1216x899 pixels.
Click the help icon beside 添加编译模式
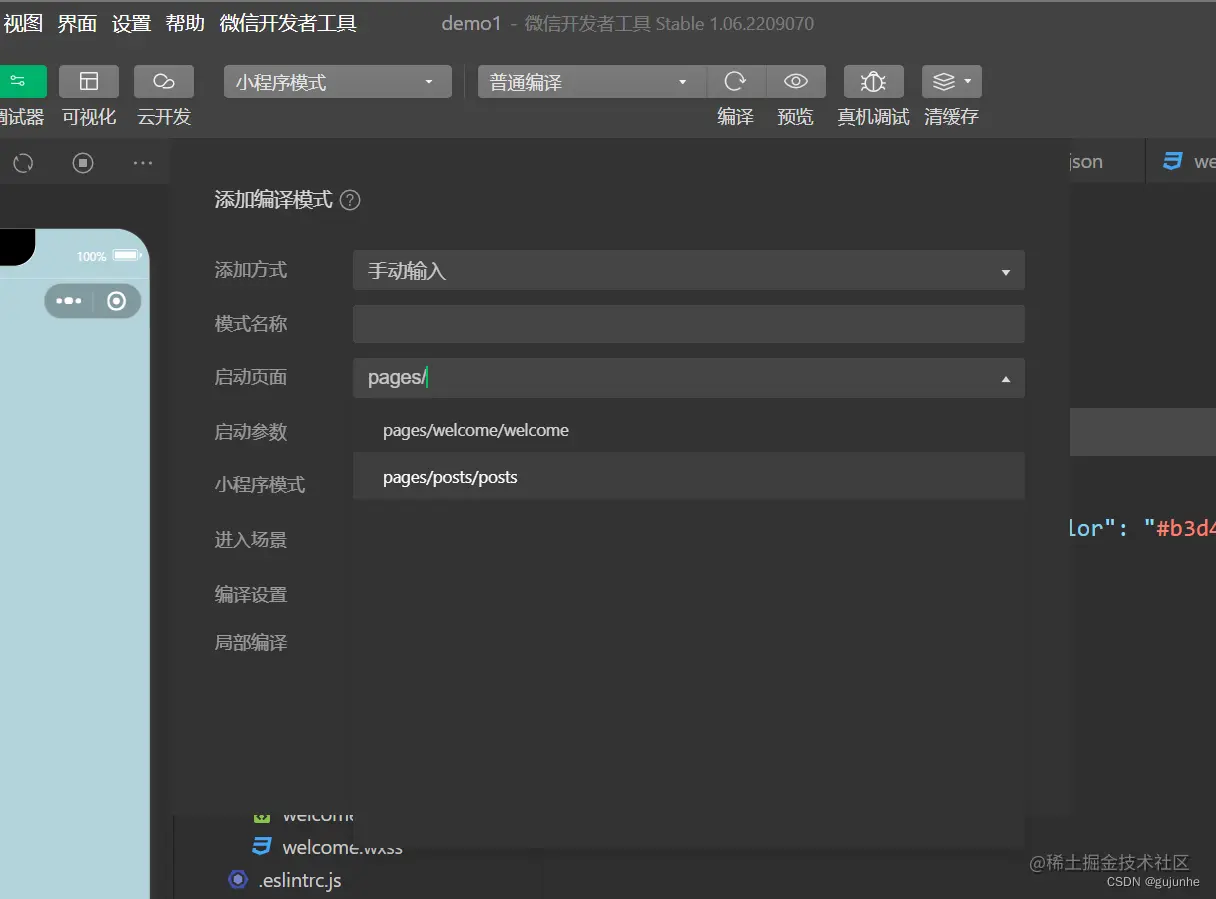350,200
